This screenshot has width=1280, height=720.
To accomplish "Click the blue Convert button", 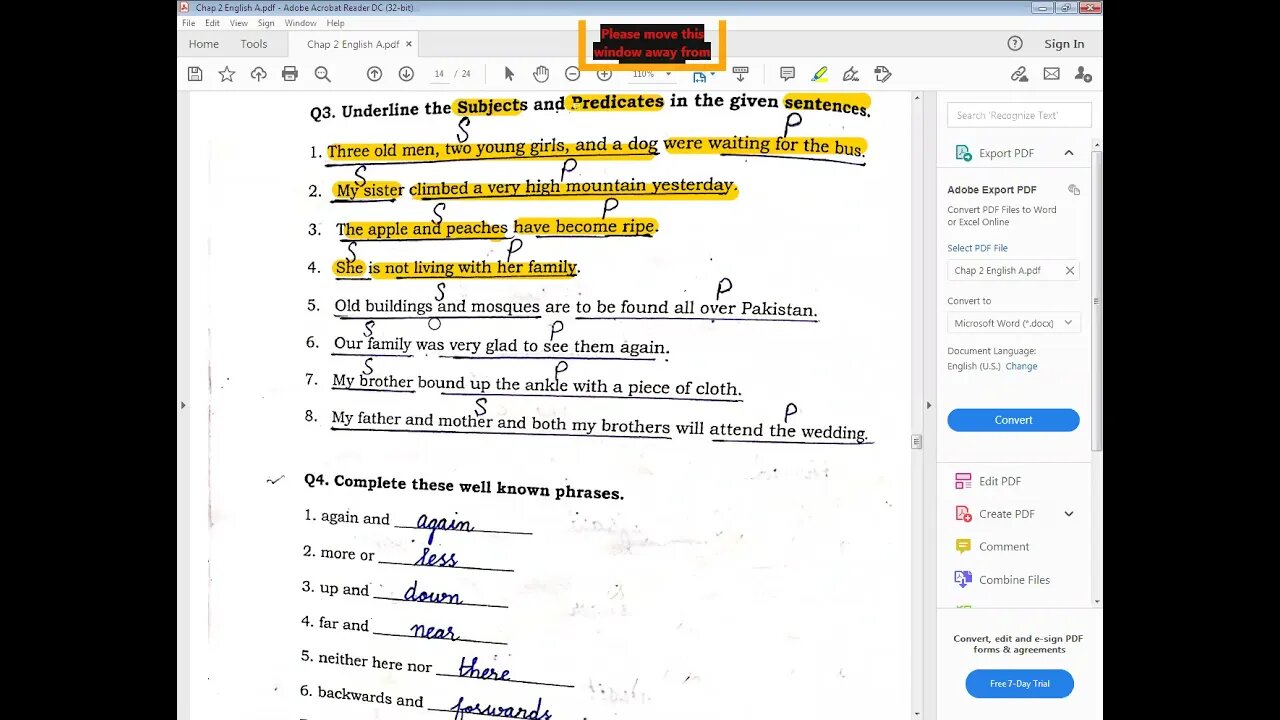I will 1013,420.
